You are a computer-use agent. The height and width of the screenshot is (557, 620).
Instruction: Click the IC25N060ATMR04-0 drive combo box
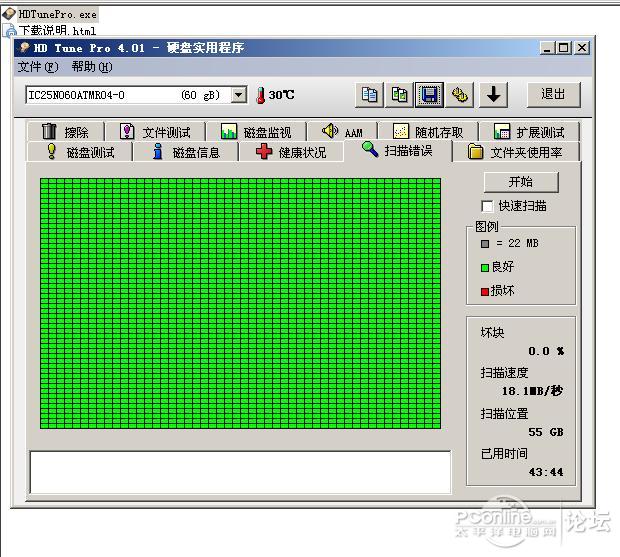point(136,95)
